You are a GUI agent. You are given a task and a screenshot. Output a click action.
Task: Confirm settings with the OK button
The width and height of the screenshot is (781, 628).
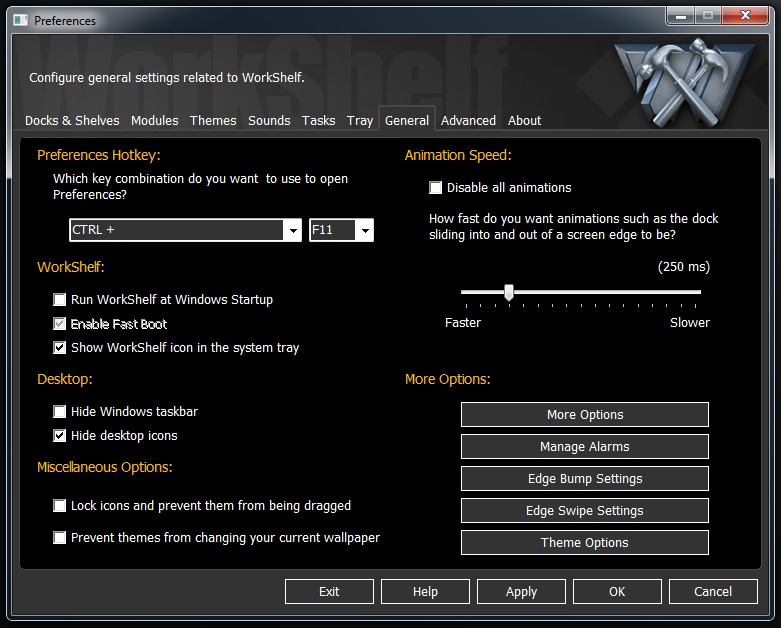617,592
